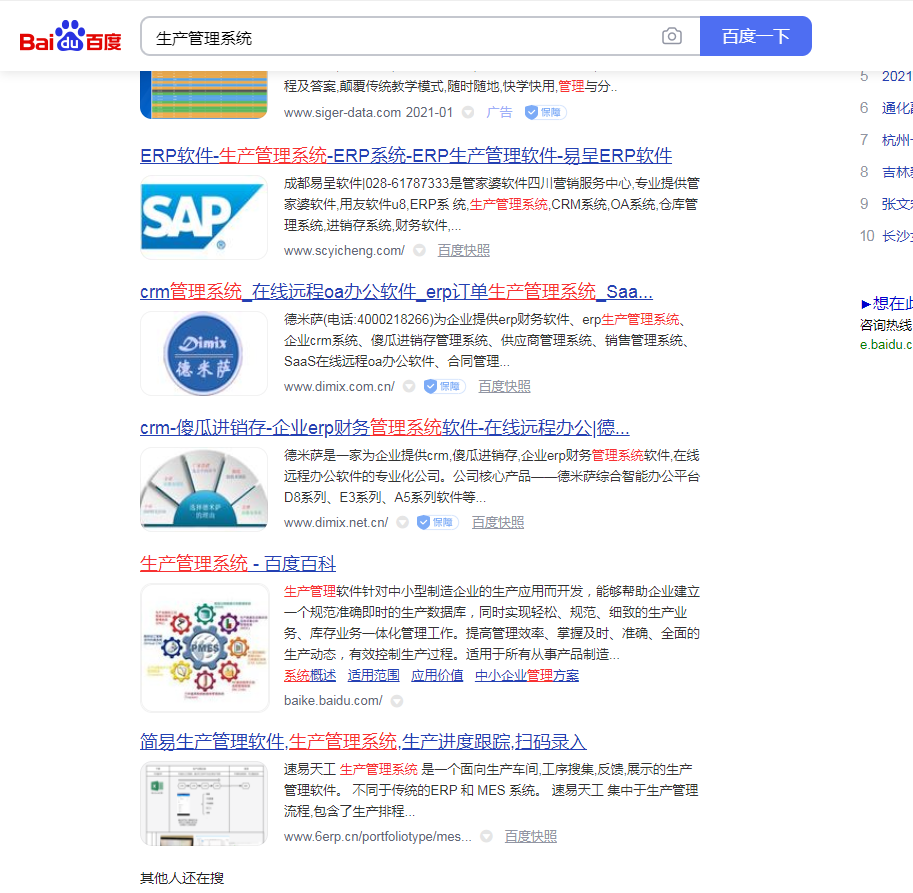Open the siger-data.com result thumbnail
This screenshot has width=913, height=893.
(x=204, y=94)
